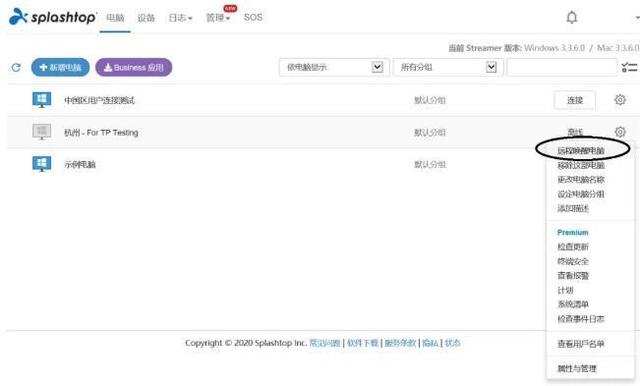Image resolution: width=640 pixels, height=386 pixels.
Task: Open the 隐私 footer link
Action: click(430, 343)
